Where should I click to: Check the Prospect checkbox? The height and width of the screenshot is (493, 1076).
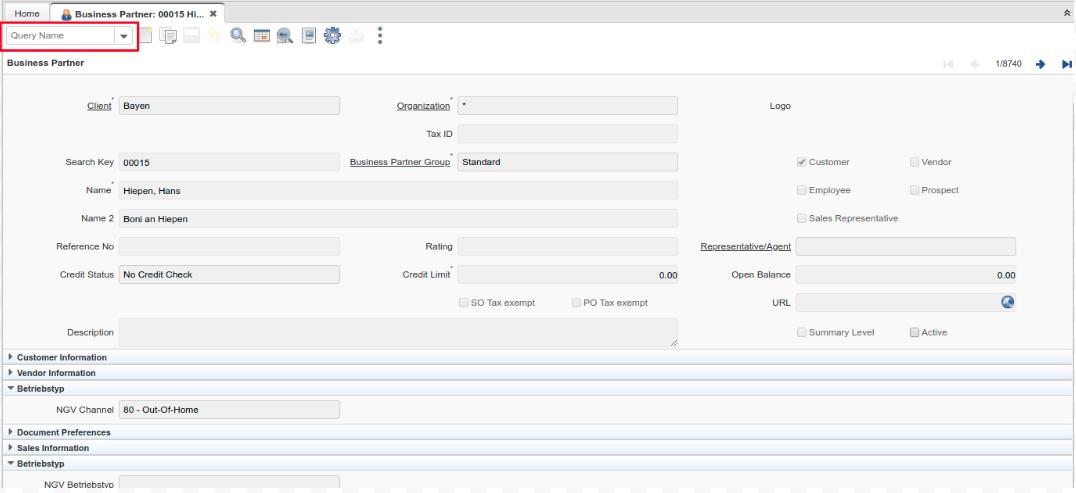click(914, 190)
